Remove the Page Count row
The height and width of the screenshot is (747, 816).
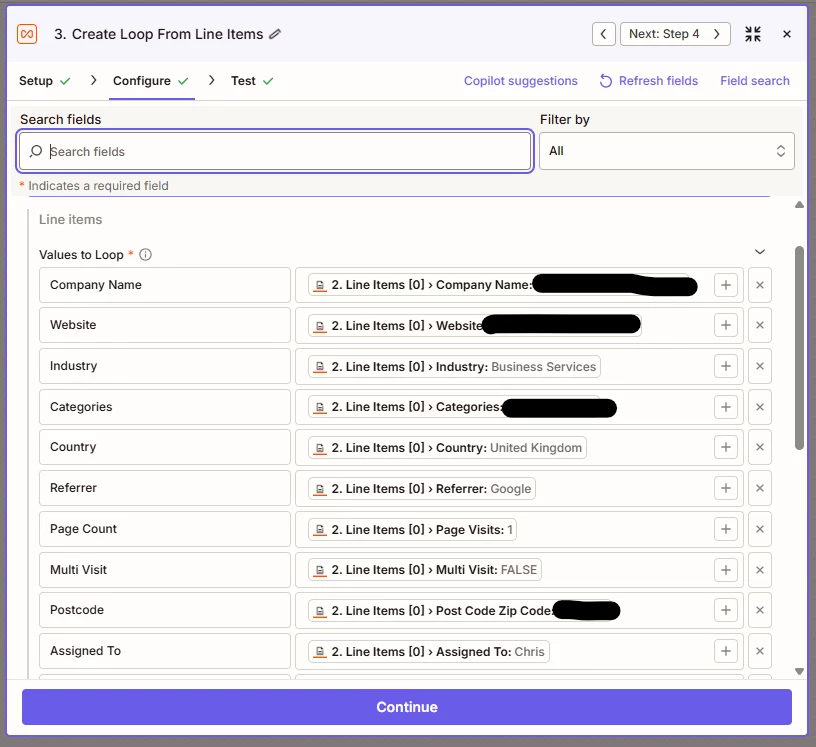click(760, 529)
